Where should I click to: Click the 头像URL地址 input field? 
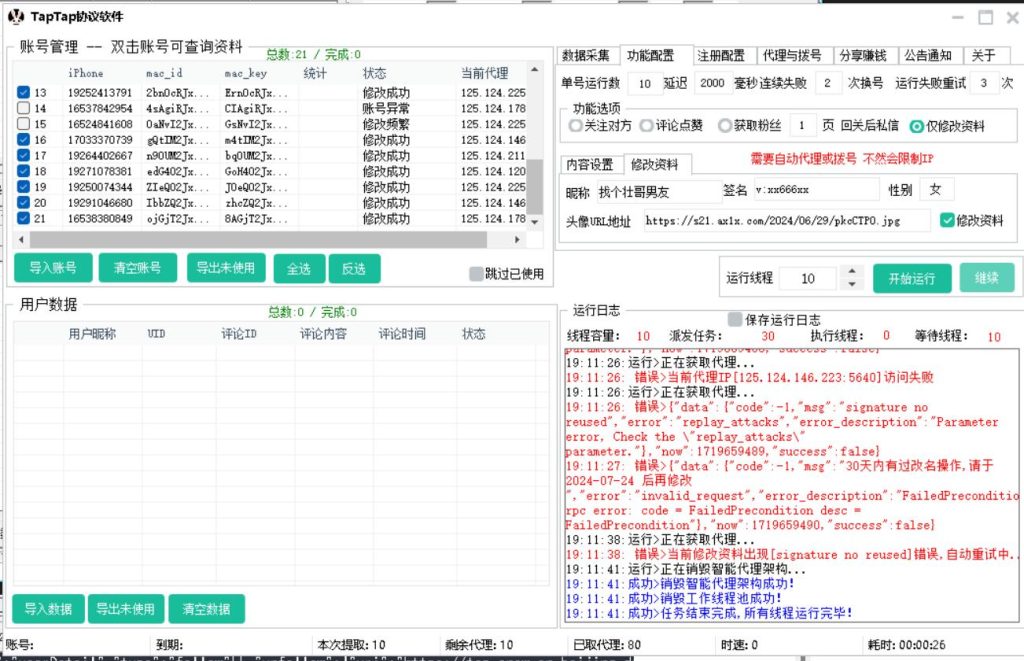(785, 221)
